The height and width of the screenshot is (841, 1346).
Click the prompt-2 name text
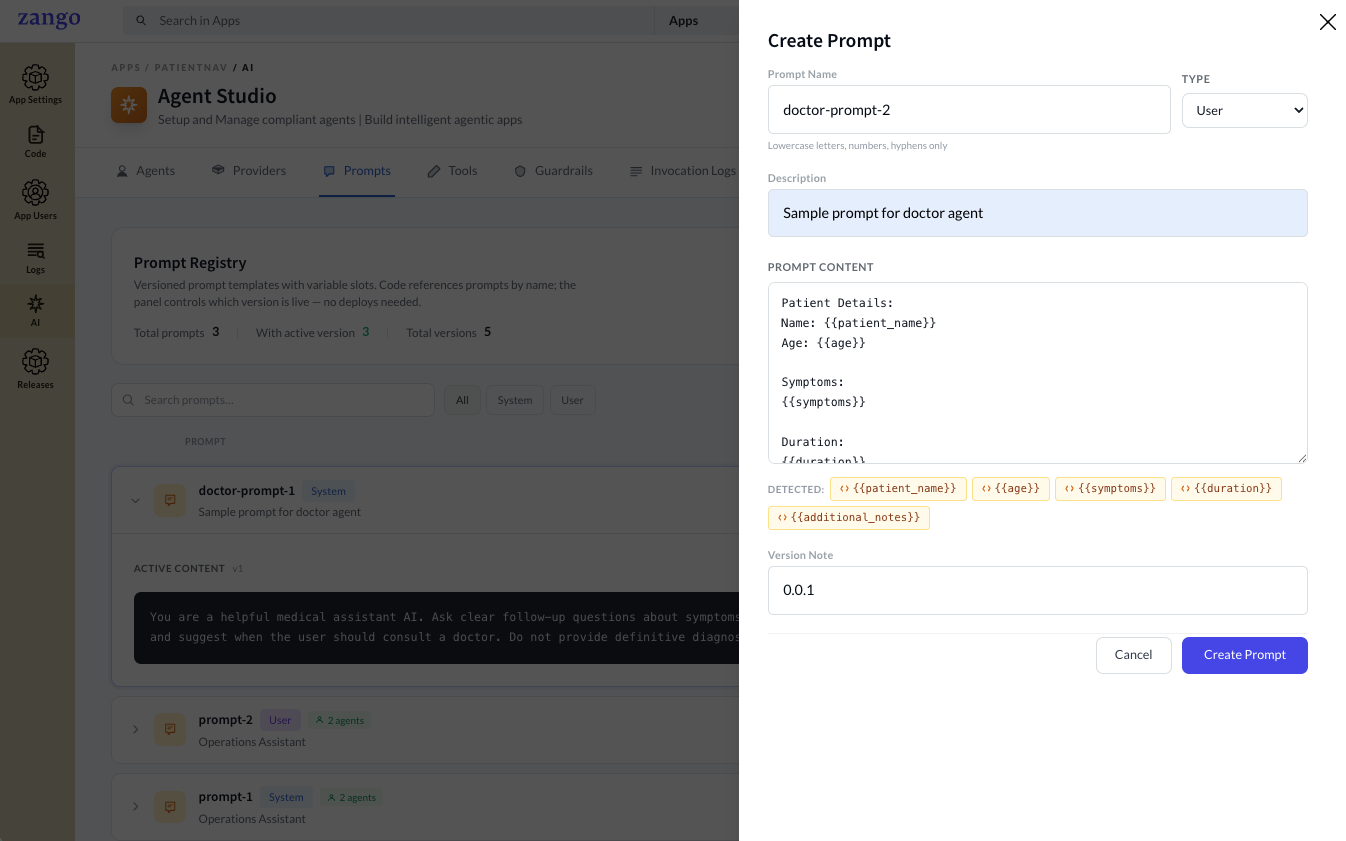[x=226, y=720]
